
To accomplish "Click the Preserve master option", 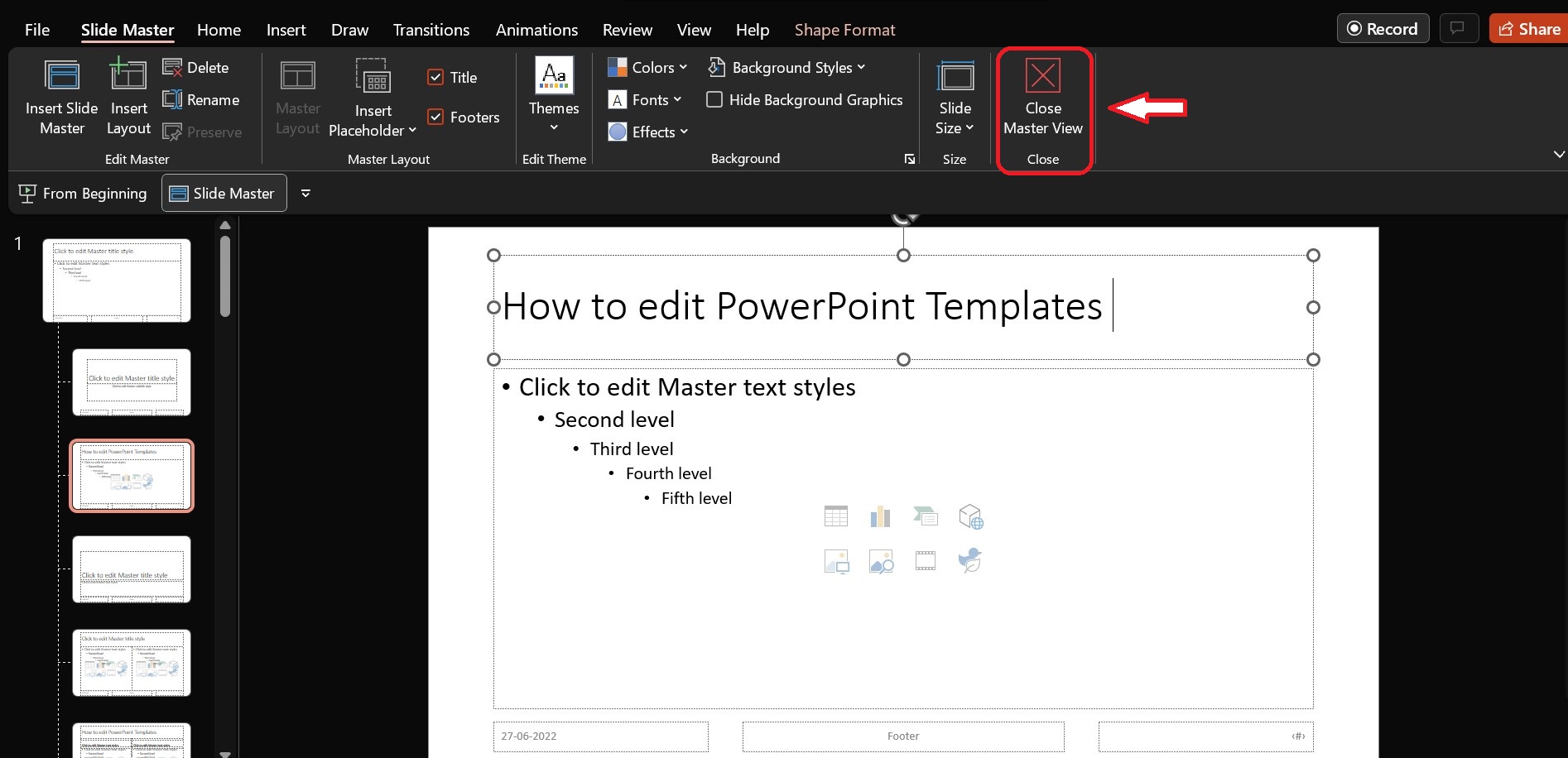I will point(203,132).
